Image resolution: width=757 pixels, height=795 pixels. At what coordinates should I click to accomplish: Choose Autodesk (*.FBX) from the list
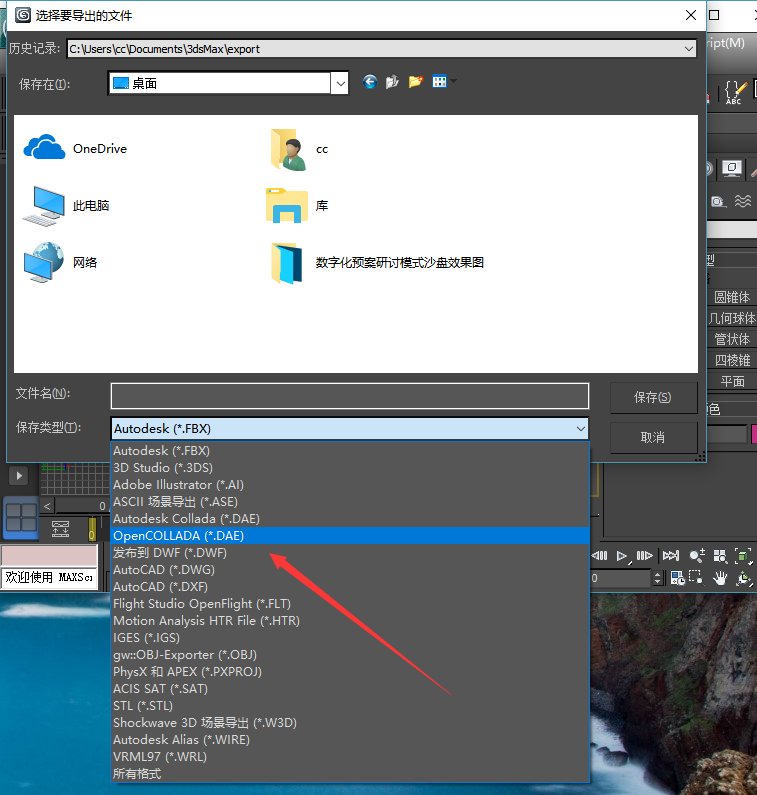350,451
